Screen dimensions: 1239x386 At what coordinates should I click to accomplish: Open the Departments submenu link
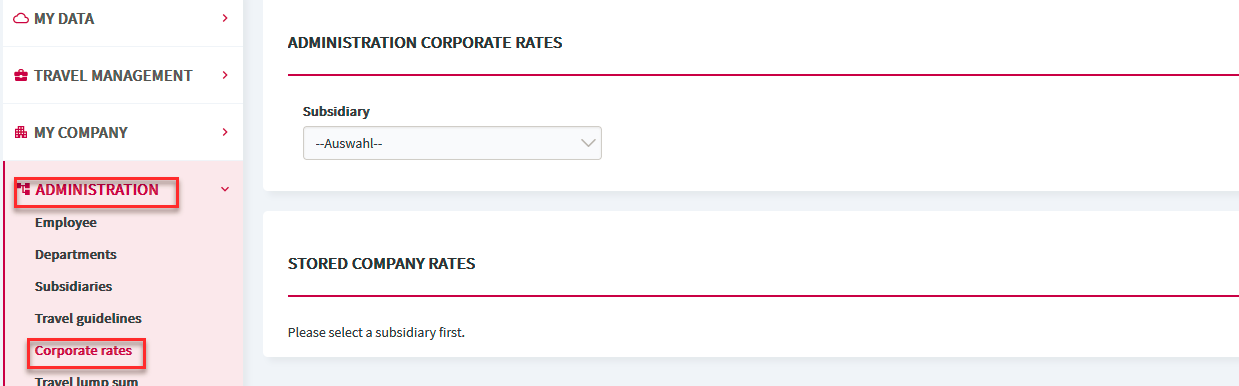[76, 254]
